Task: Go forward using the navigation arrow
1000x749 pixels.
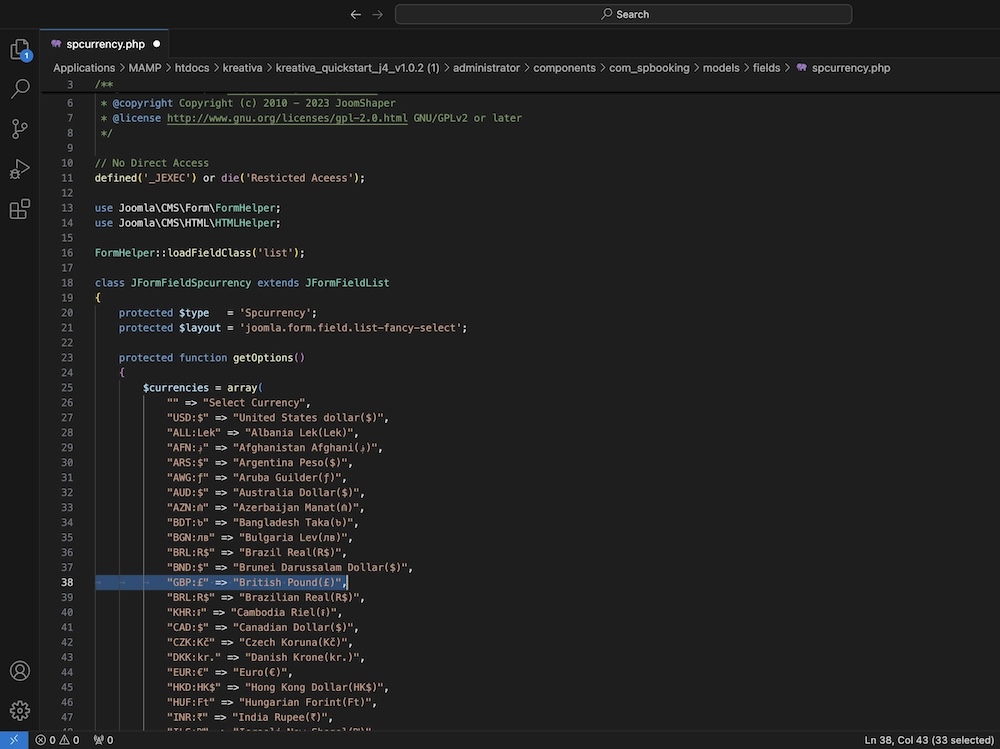Action: coord(377,14)
